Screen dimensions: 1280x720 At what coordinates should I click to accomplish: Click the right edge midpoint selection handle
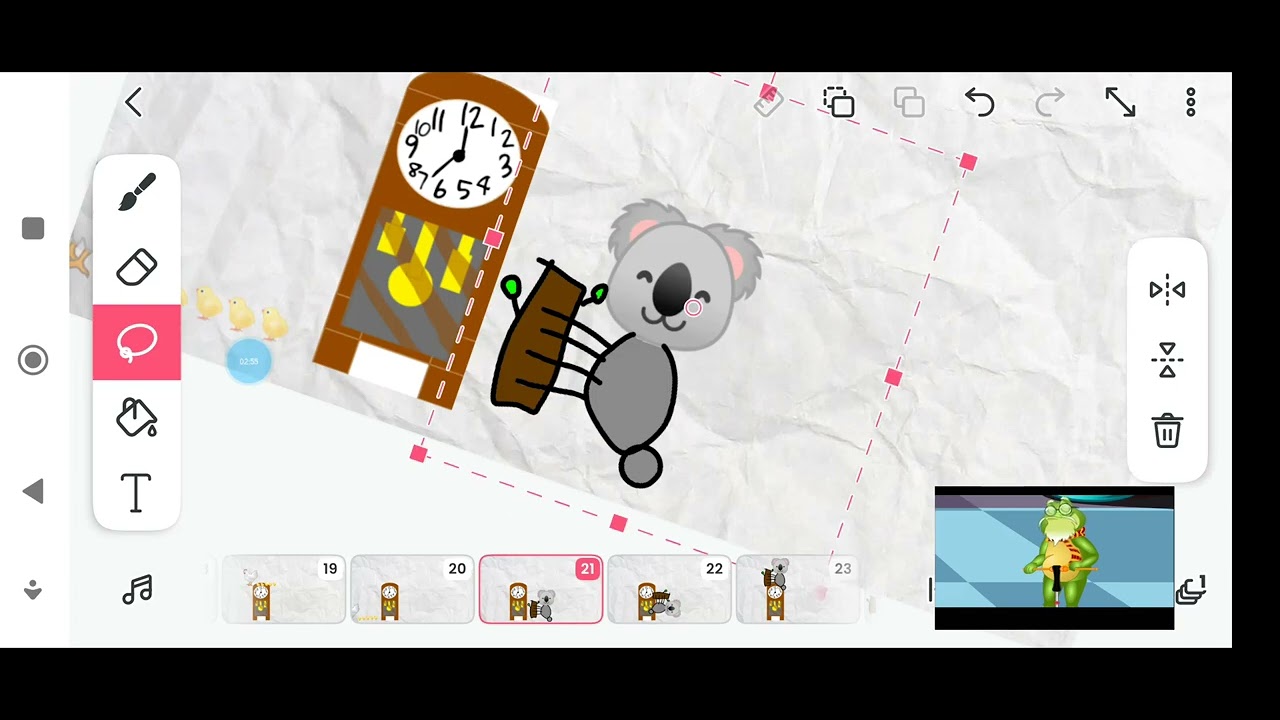point(893,377)
